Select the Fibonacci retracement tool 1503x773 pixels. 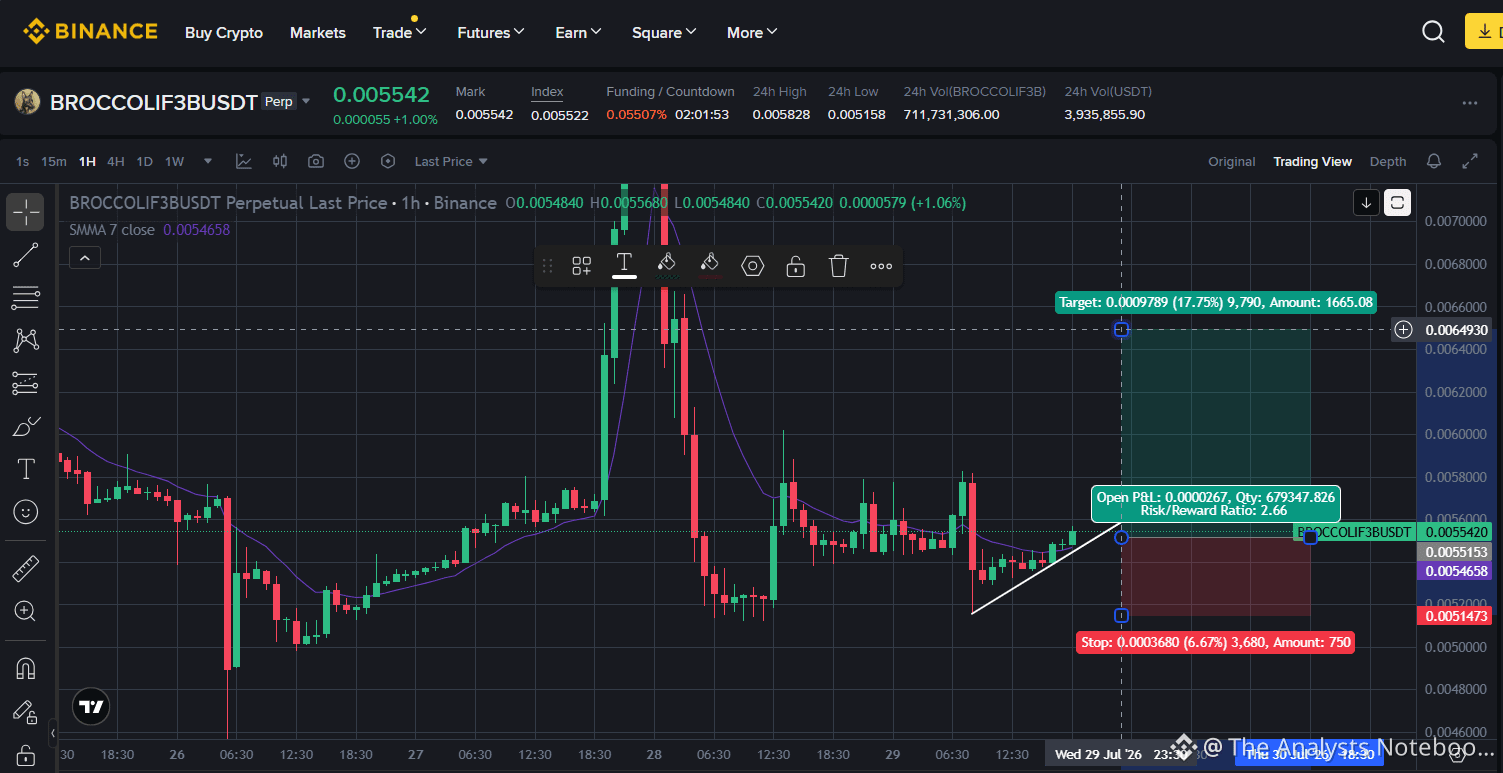pyautogui.click(x=25, y=298)
